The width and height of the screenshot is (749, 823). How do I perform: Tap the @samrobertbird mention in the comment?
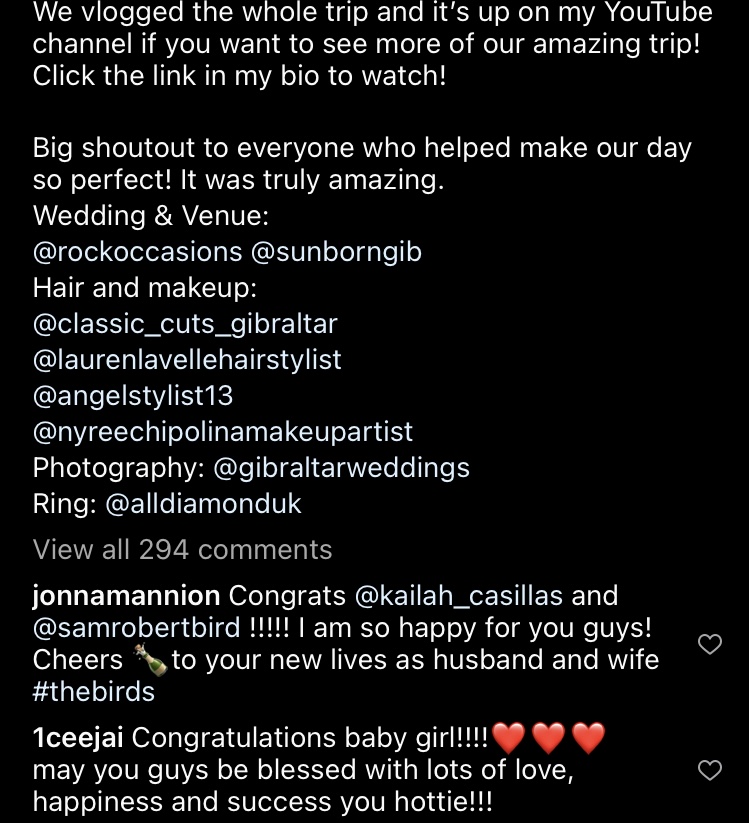pos(136,628)
